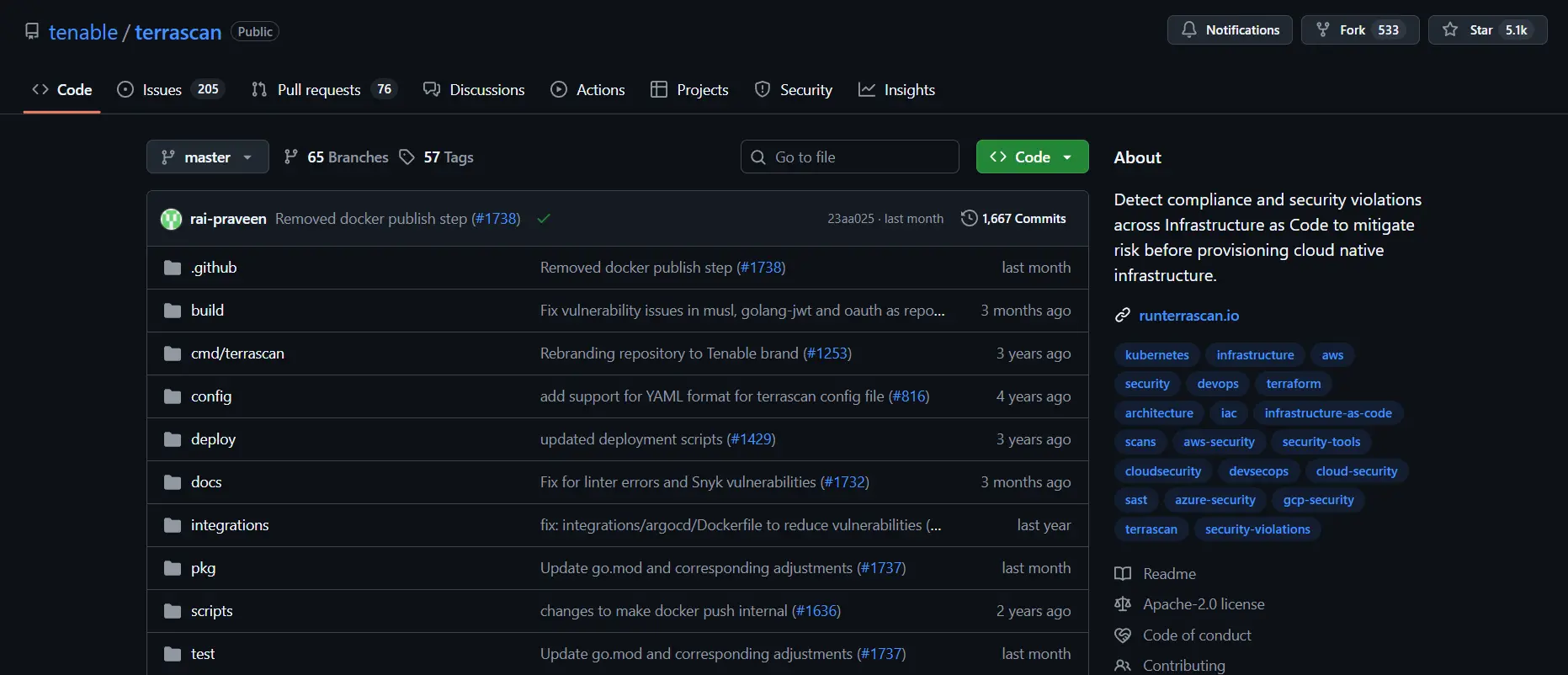Screen dimensions: 1568x675
Task: Open the Security tab
Action: tap(794, 90)
